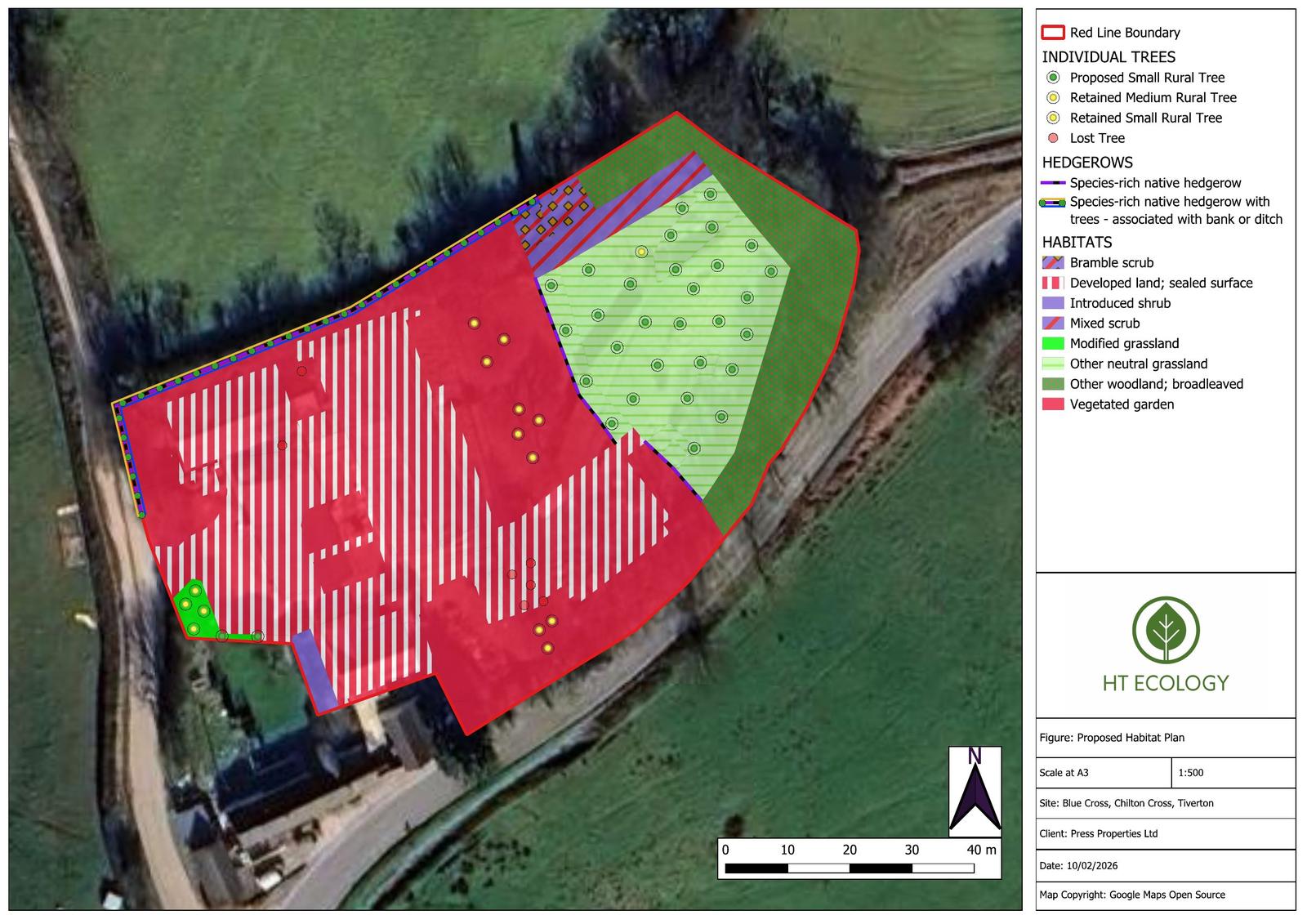Click the Other woodland broadleaved swatch
Screen dimensions: 1307x924
[1053, 384]
